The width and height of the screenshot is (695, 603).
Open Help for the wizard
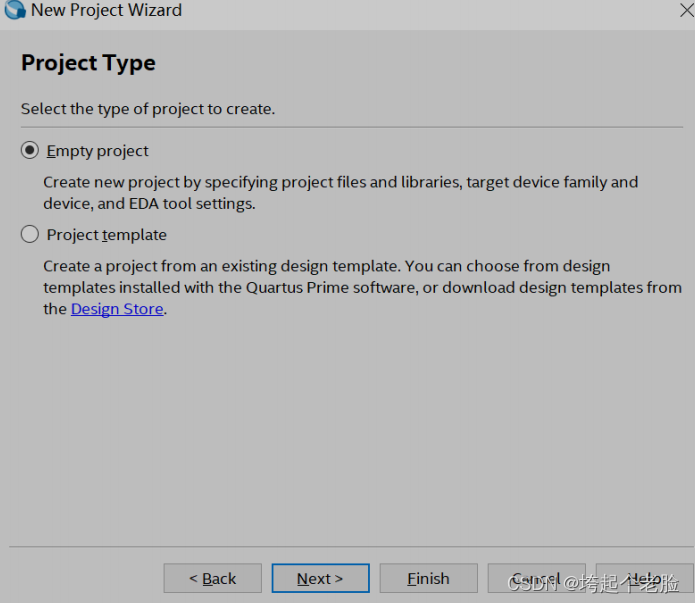point(645,578)
